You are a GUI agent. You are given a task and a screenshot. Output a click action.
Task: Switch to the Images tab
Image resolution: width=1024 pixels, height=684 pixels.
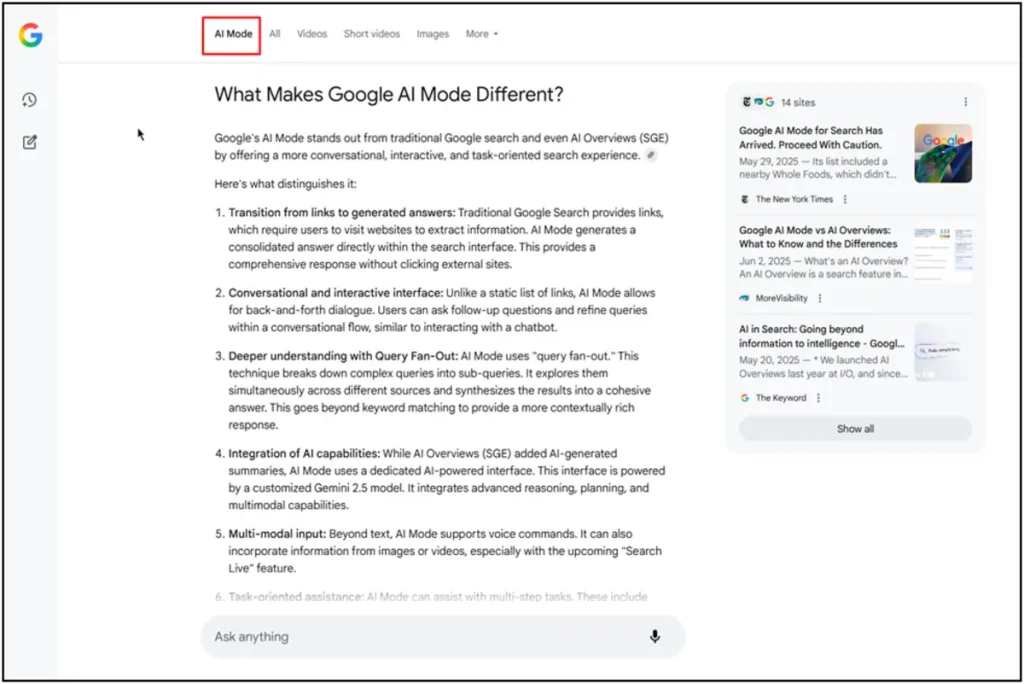[x=433, y=33]
